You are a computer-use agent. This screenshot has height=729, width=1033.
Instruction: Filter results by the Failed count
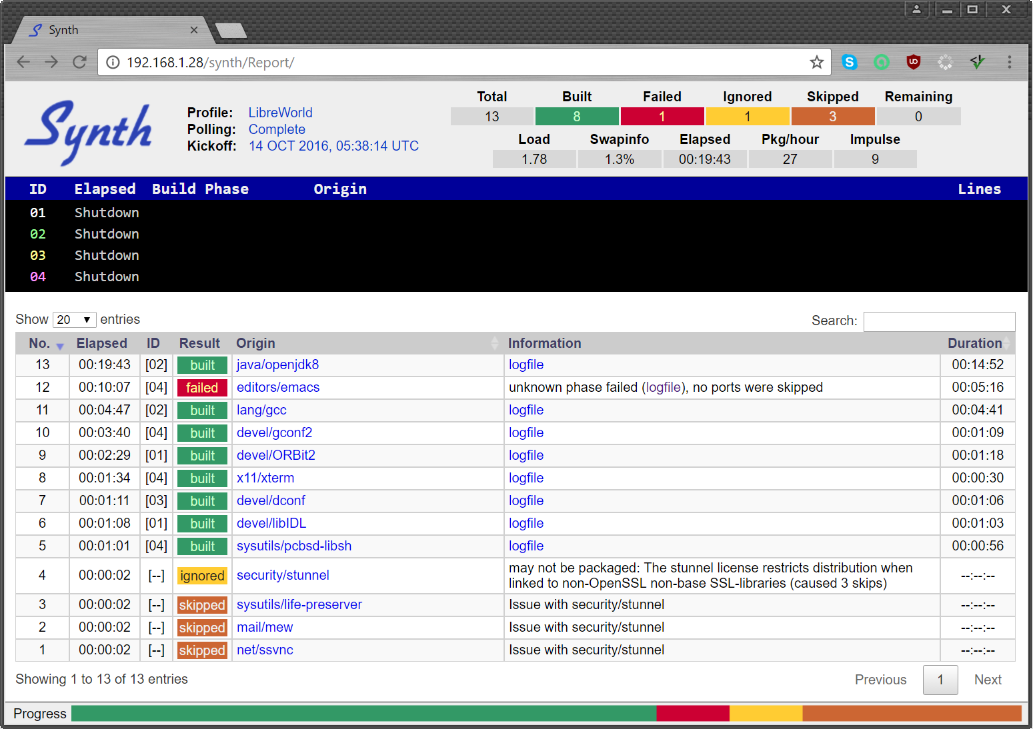point(661,116)
